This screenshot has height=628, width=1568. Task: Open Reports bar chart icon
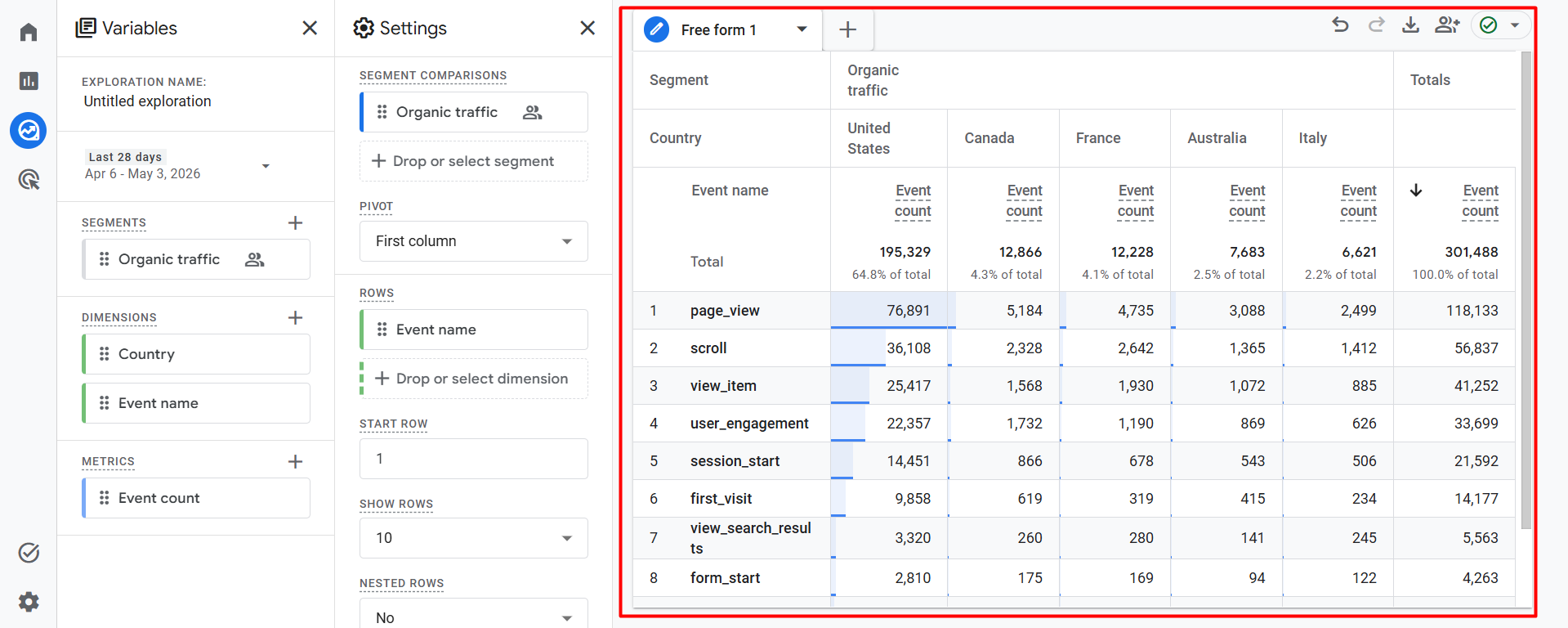29,81
